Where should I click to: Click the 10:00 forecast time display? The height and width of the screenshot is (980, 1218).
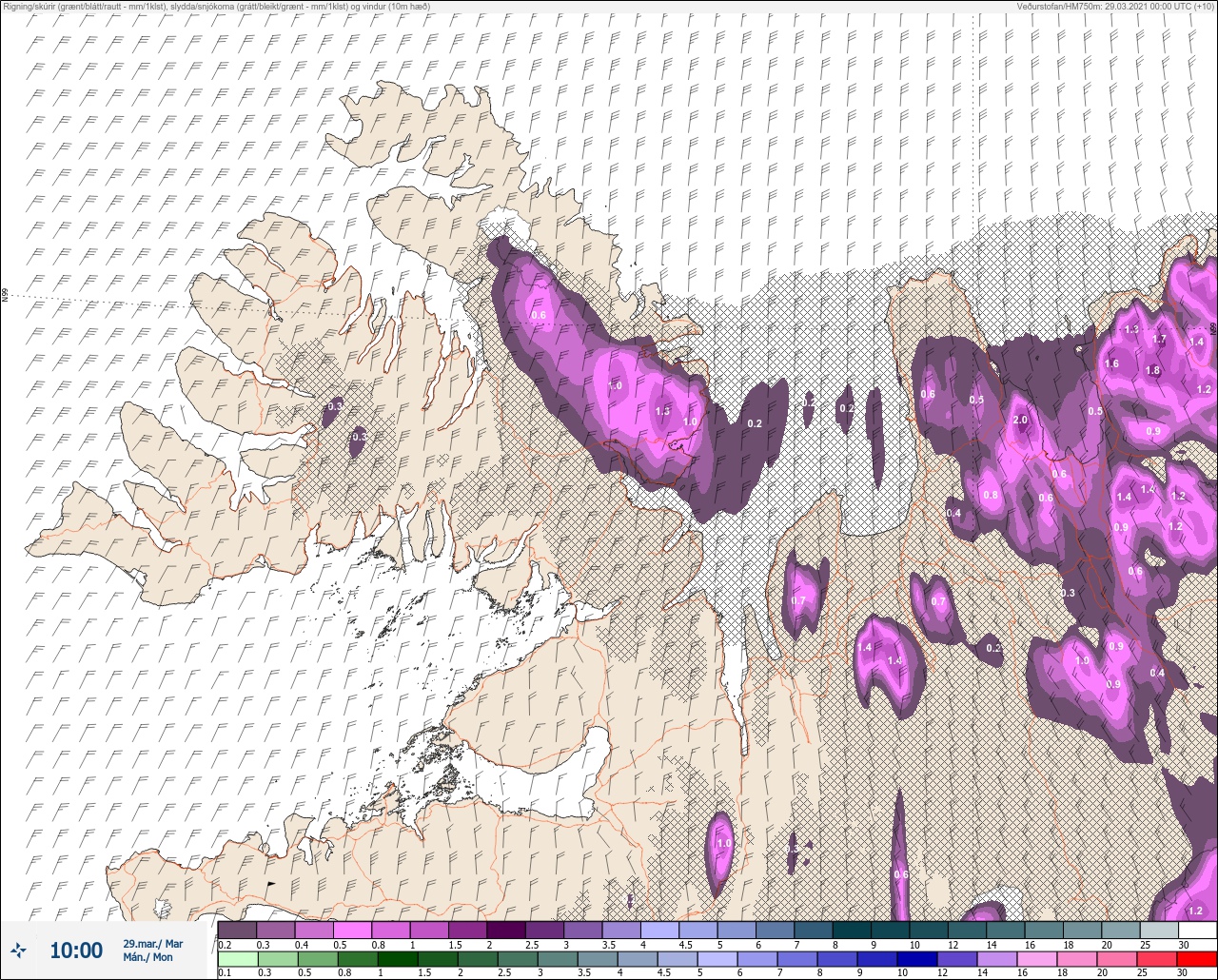pyautogui.click(x=76, y=951)
